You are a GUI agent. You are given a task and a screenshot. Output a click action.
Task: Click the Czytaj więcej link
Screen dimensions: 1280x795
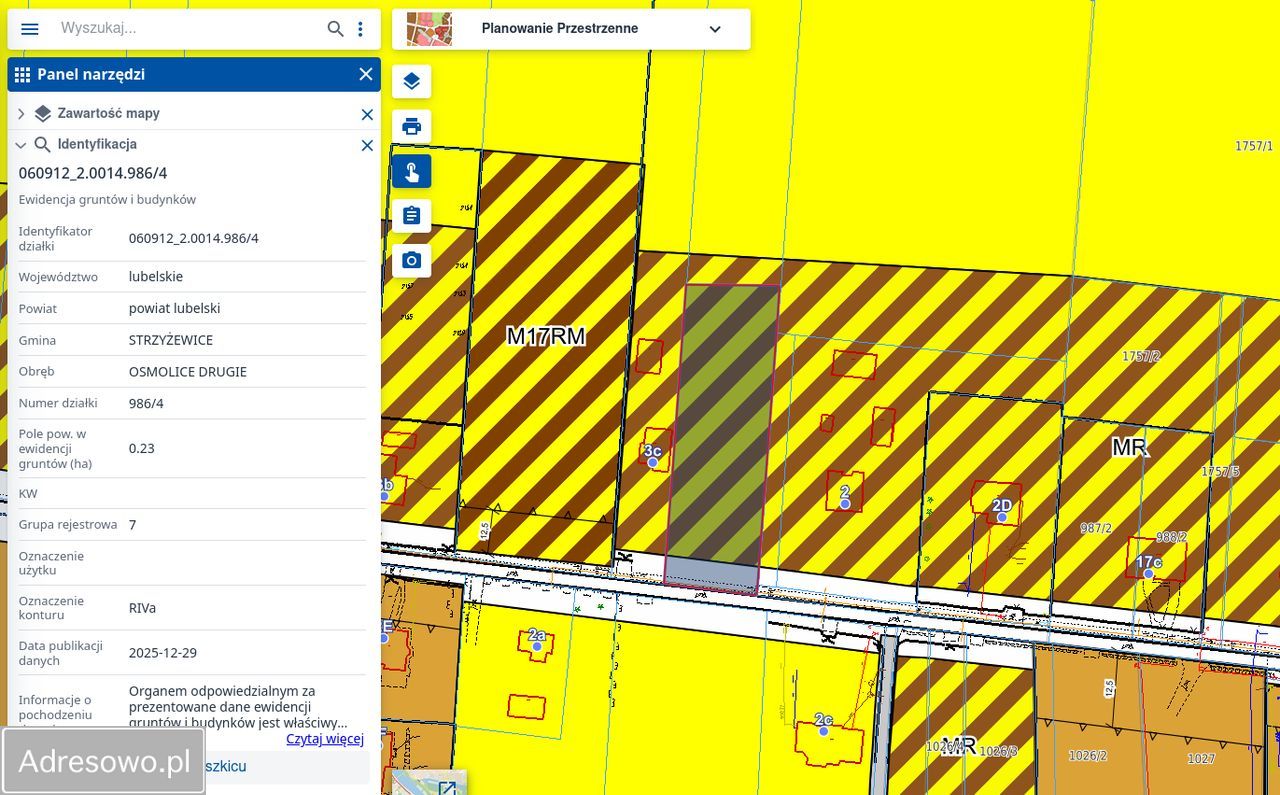(x=324, y=739)
